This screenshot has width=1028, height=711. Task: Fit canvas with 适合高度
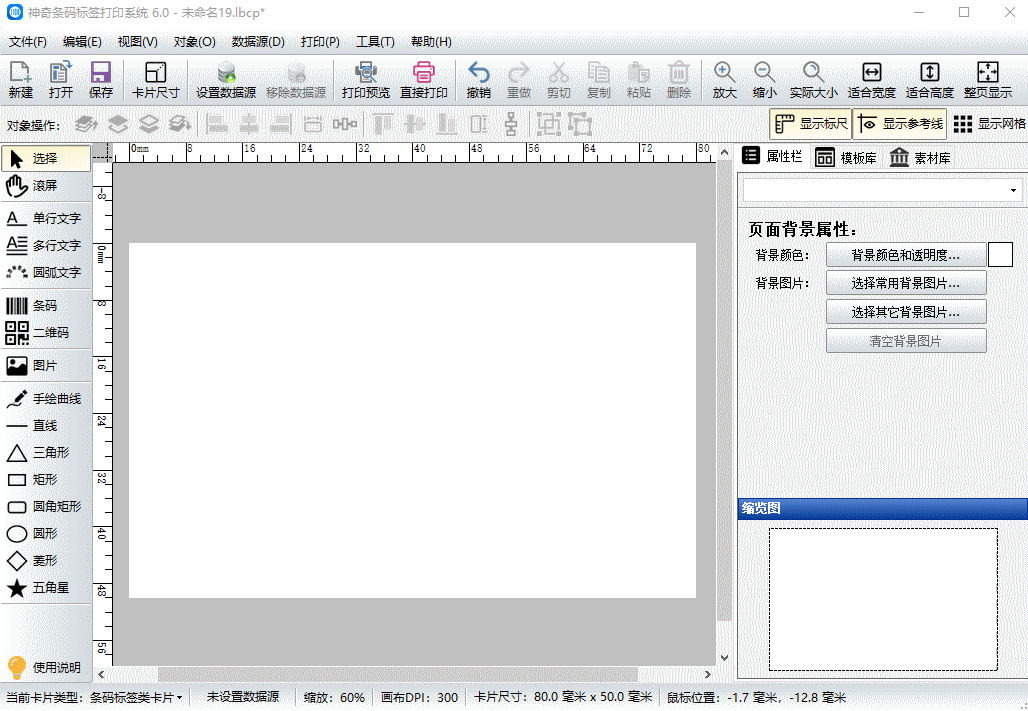pyautogui.click(x=930, y=80)
